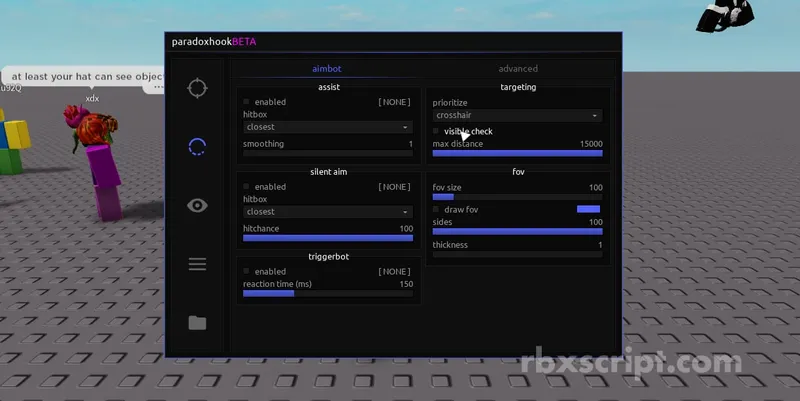Adjust the fov sides slider

[517, 232]
